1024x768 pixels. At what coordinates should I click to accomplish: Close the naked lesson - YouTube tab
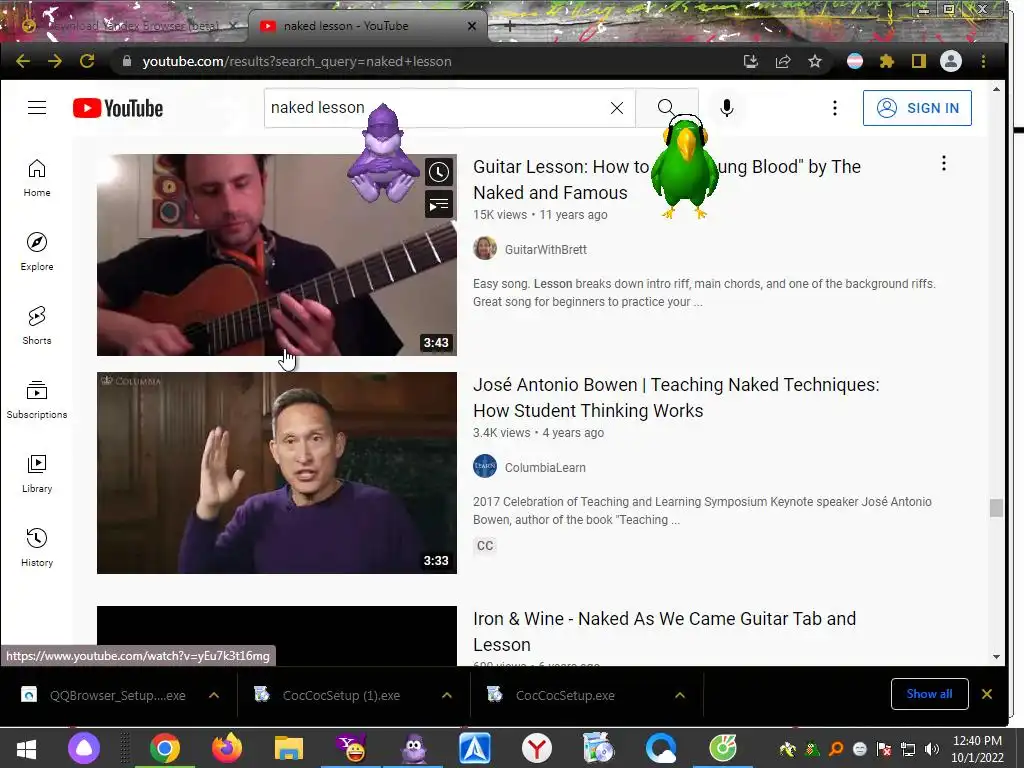472,26
